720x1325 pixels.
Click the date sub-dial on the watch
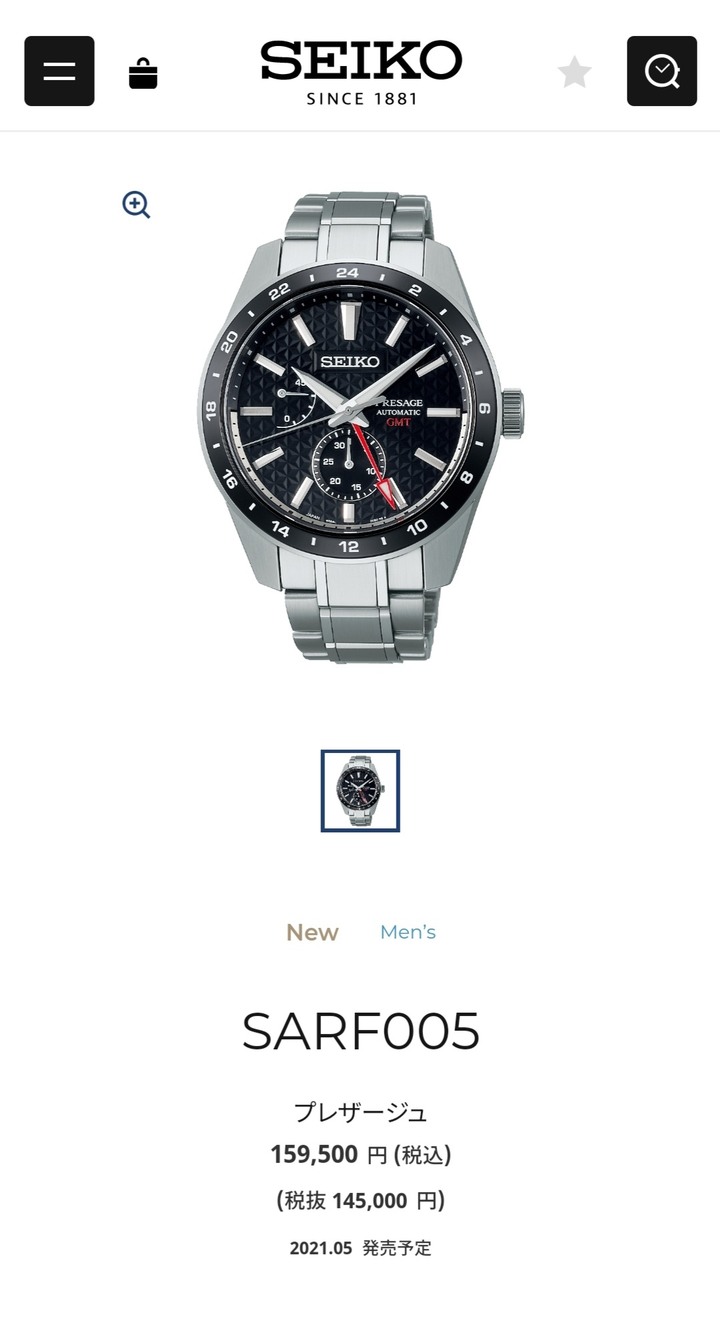(348, 463)
